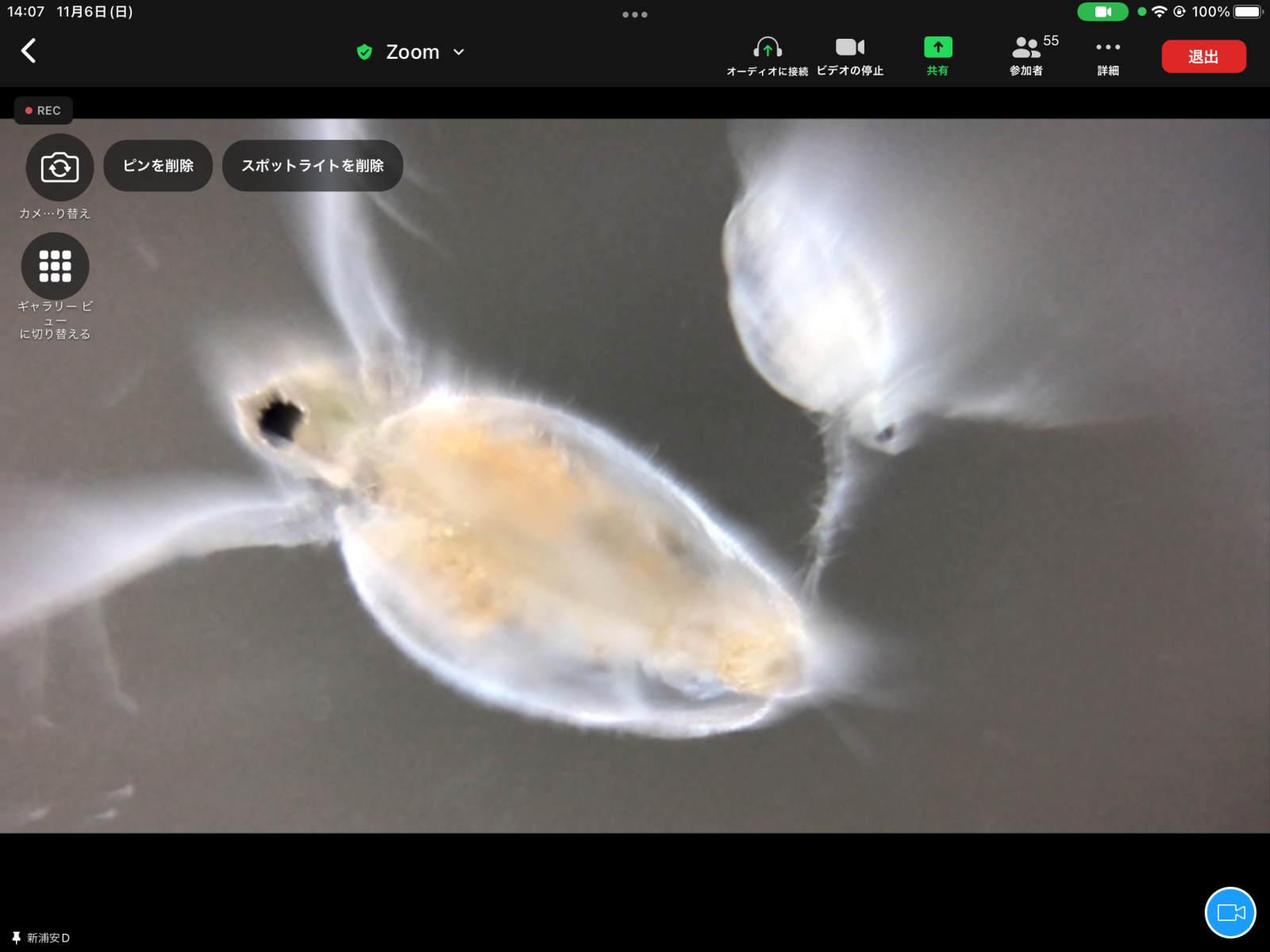Viewport: 1270px width, 952px height.
Task: Click the red leave (退出) button
Action: [1203, 56]
